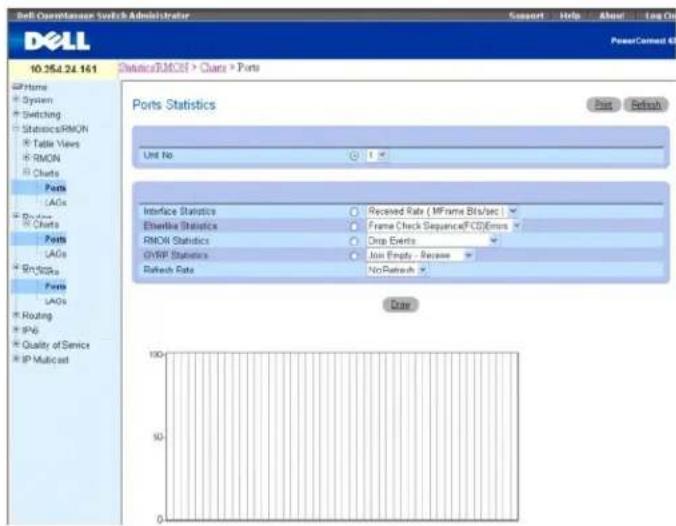Open the No Refresh rate dropdown
This screenshot has width=676, height=526.
coord(397,270)
